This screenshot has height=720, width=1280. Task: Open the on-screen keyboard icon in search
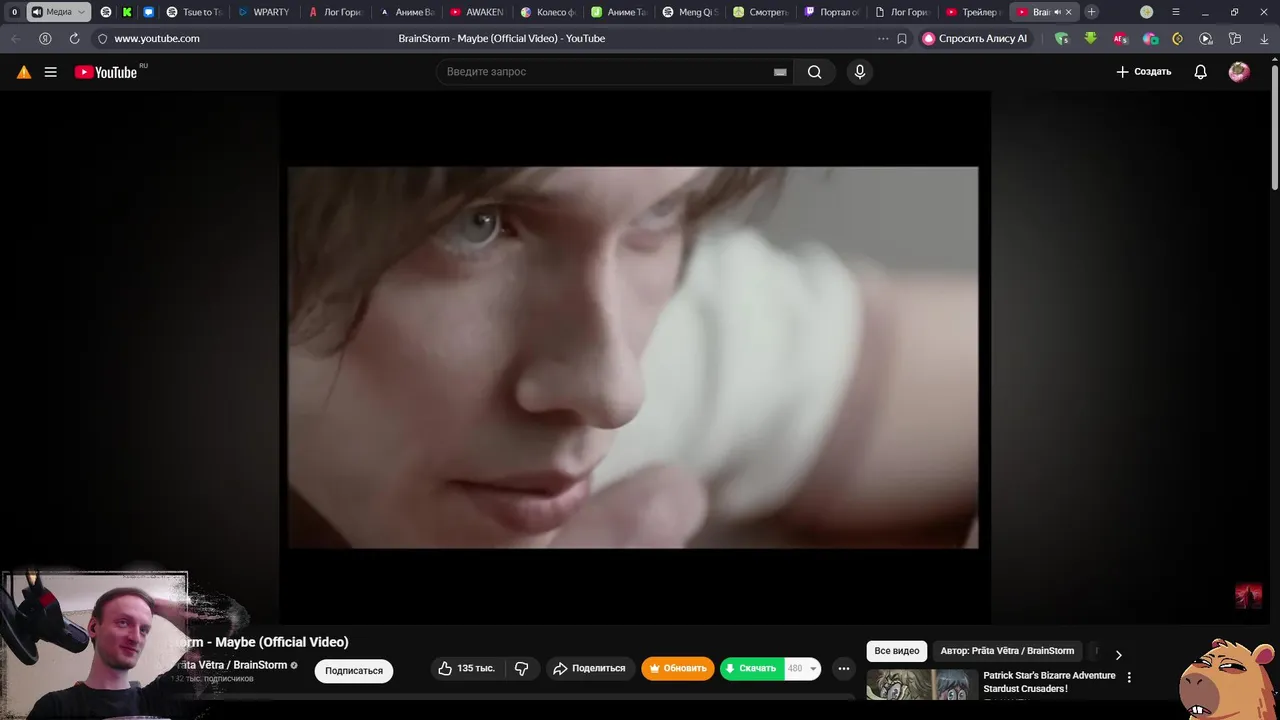click(x=780, y=72)
